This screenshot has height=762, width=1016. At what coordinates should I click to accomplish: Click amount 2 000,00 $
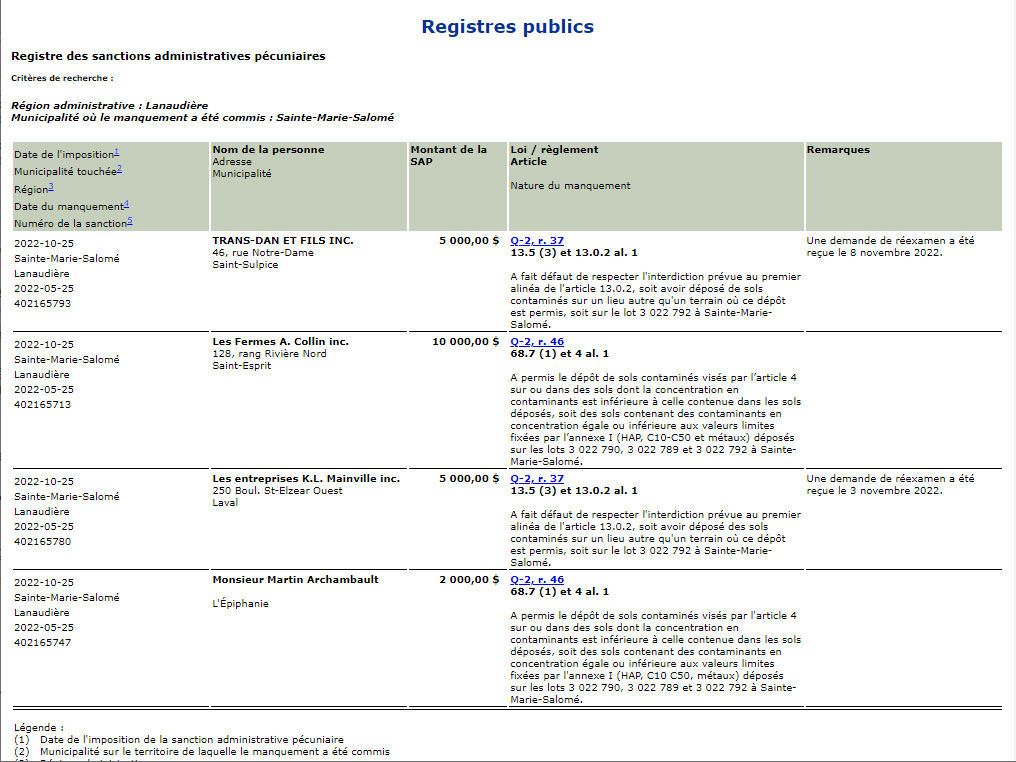click(469, 579)
